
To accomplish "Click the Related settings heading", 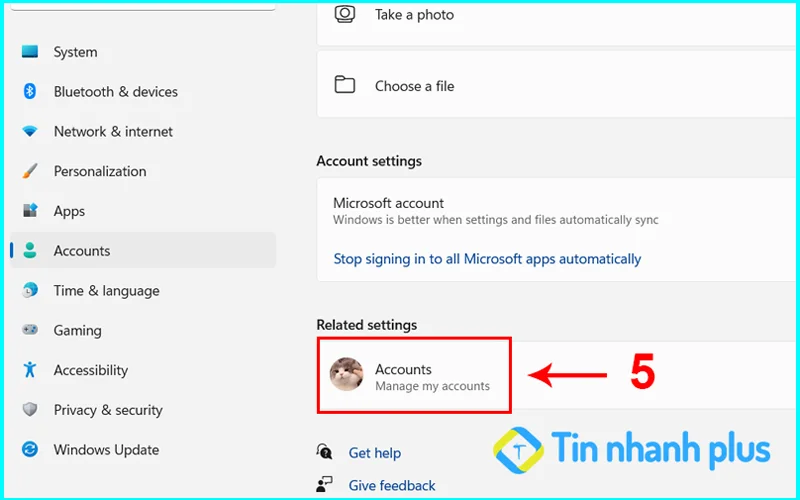I will pyautogui.click(x=366, y=324).
